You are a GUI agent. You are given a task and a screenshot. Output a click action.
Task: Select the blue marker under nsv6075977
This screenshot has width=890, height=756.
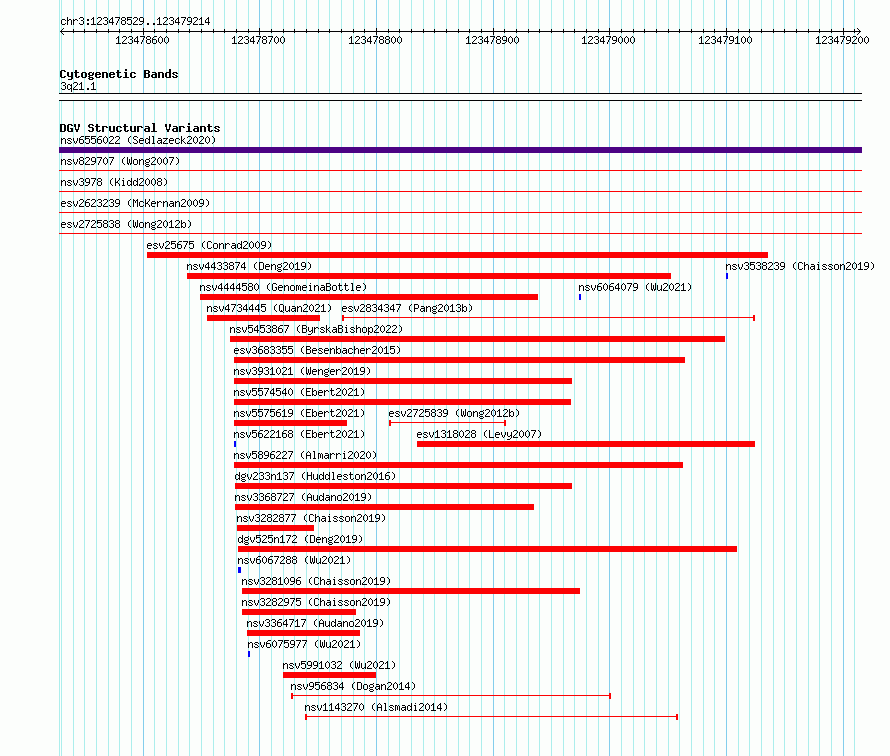click(x=249, y=654)
